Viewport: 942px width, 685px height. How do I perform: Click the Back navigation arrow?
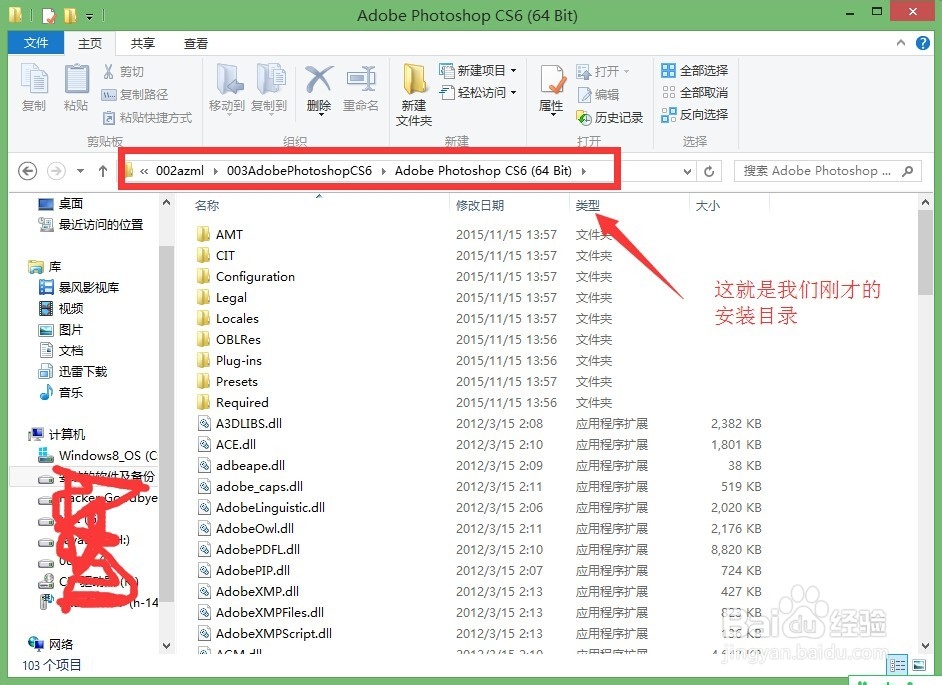[x=27, y=171]
